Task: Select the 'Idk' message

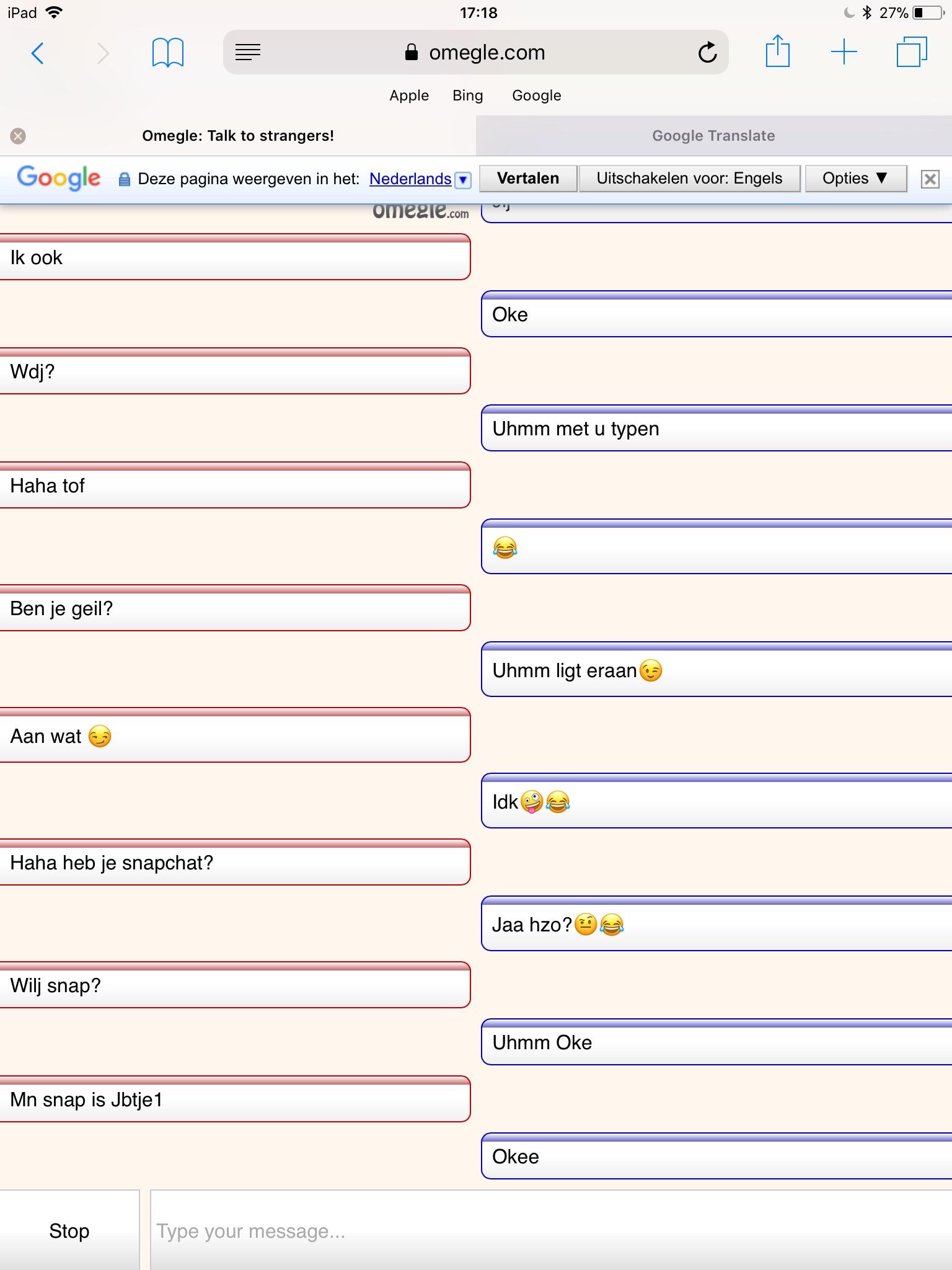Action: [x=716, y=801]
